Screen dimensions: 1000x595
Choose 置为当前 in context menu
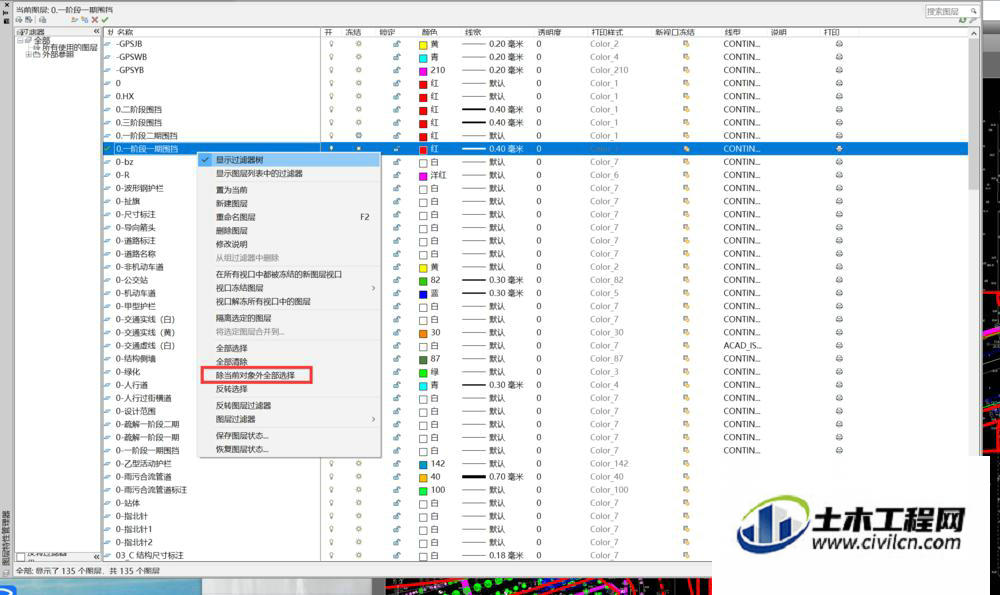tap(290, 190)
